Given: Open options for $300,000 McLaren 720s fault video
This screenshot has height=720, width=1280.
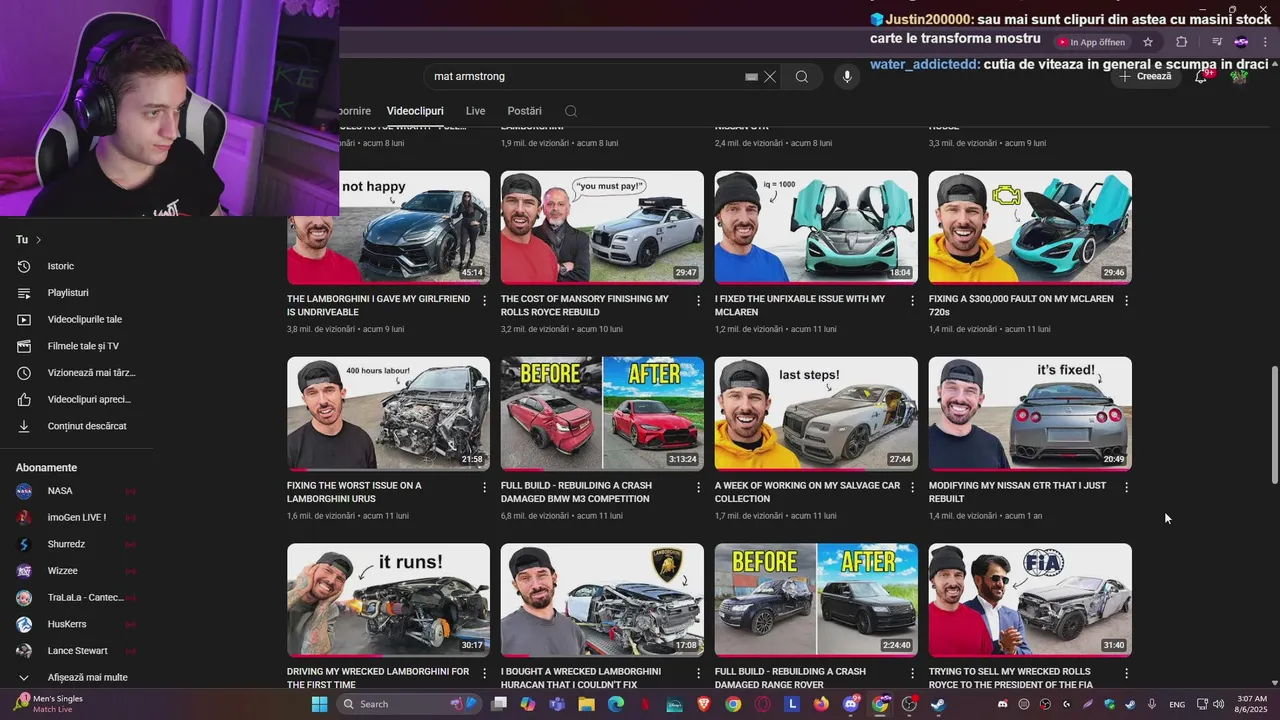Looking at the screenshot, I should click(x=1127, y=300).
